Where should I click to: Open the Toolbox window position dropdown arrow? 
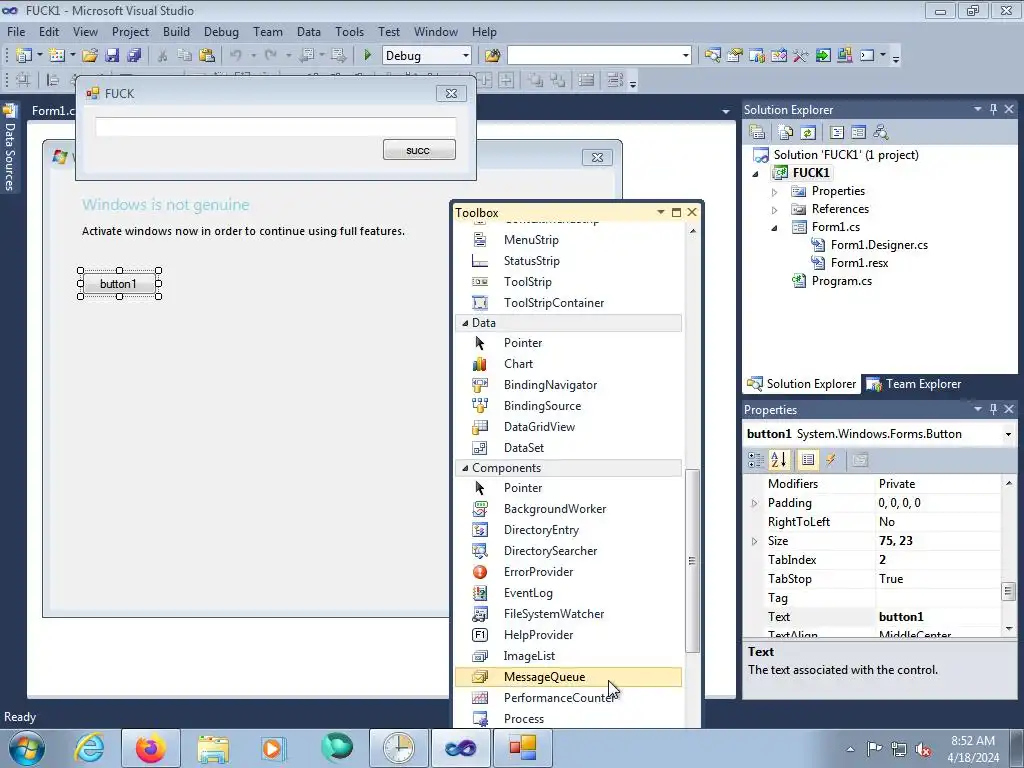coord(660,212)
